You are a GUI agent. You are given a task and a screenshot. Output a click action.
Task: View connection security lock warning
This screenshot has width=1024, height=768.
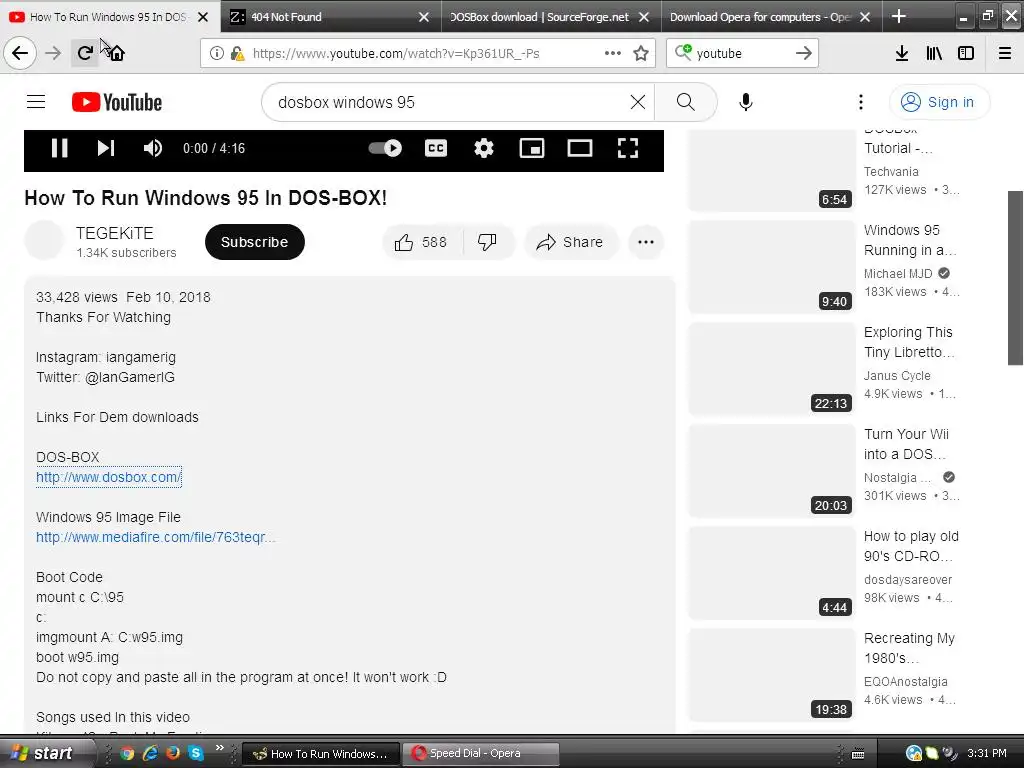237,53
